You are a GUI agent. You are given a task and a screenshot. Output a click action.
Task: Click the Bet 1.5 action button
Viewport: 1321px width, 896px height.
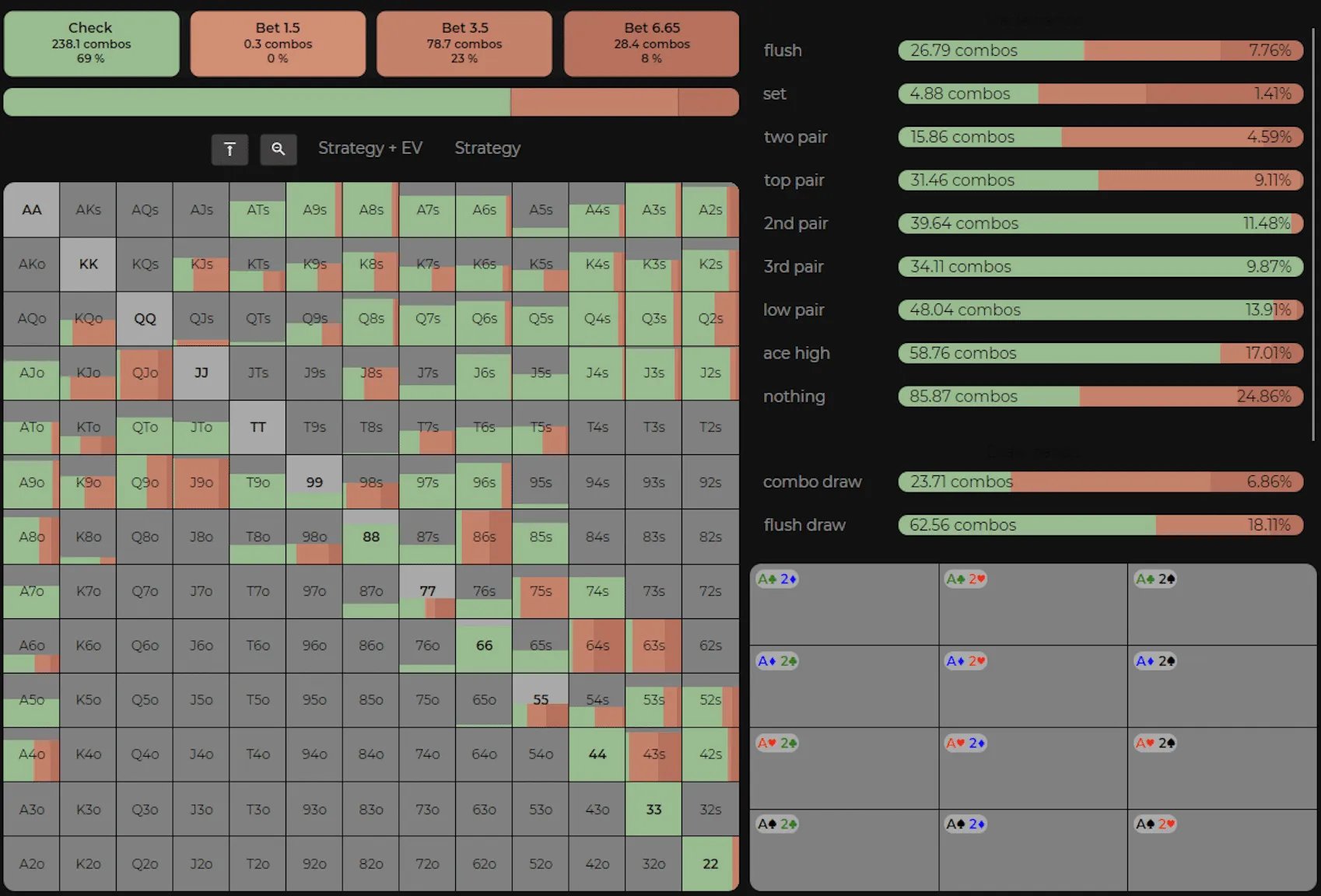coord(278,44)
